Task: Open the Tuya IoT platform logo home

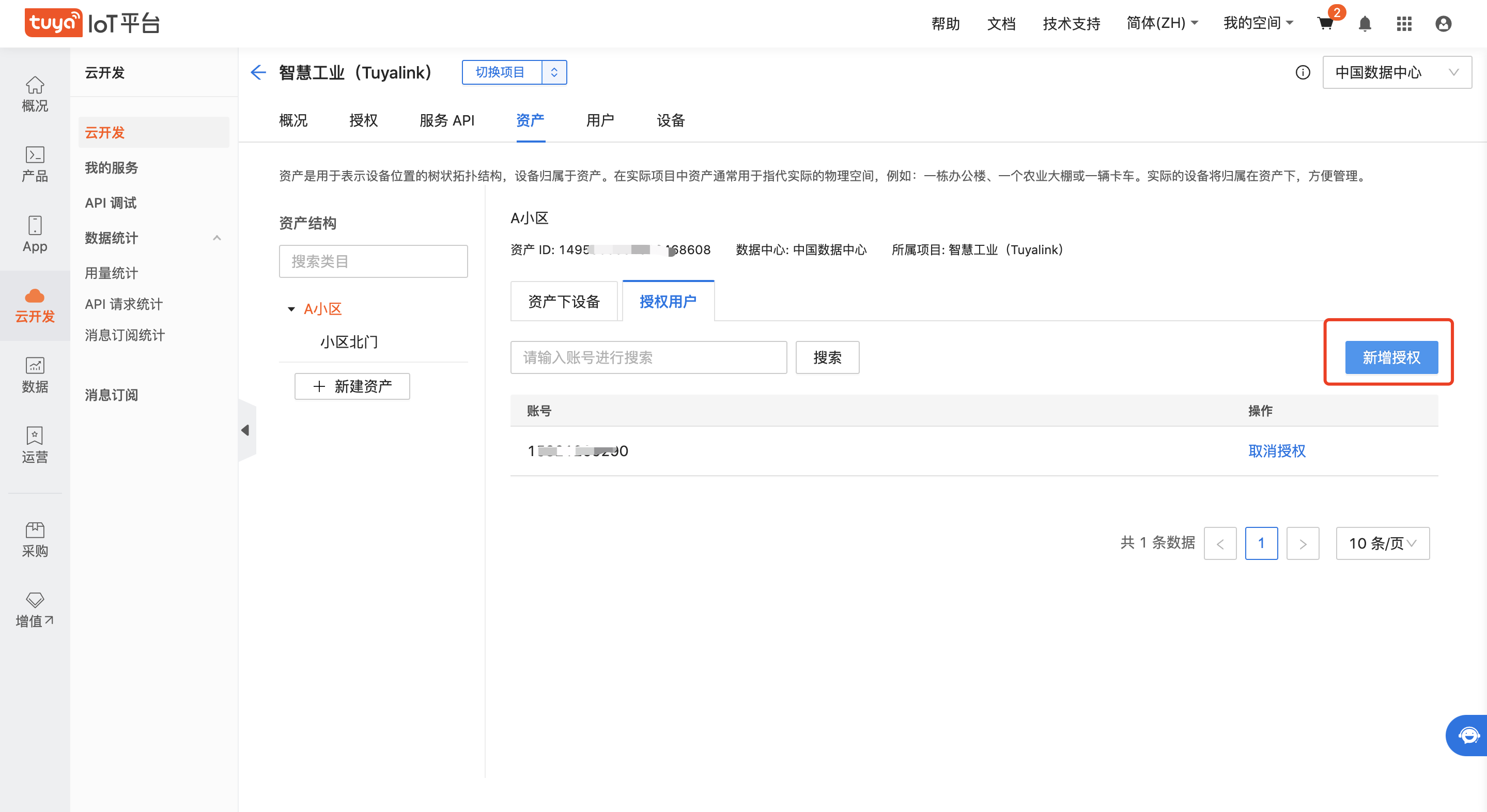Action: [92, 23]
